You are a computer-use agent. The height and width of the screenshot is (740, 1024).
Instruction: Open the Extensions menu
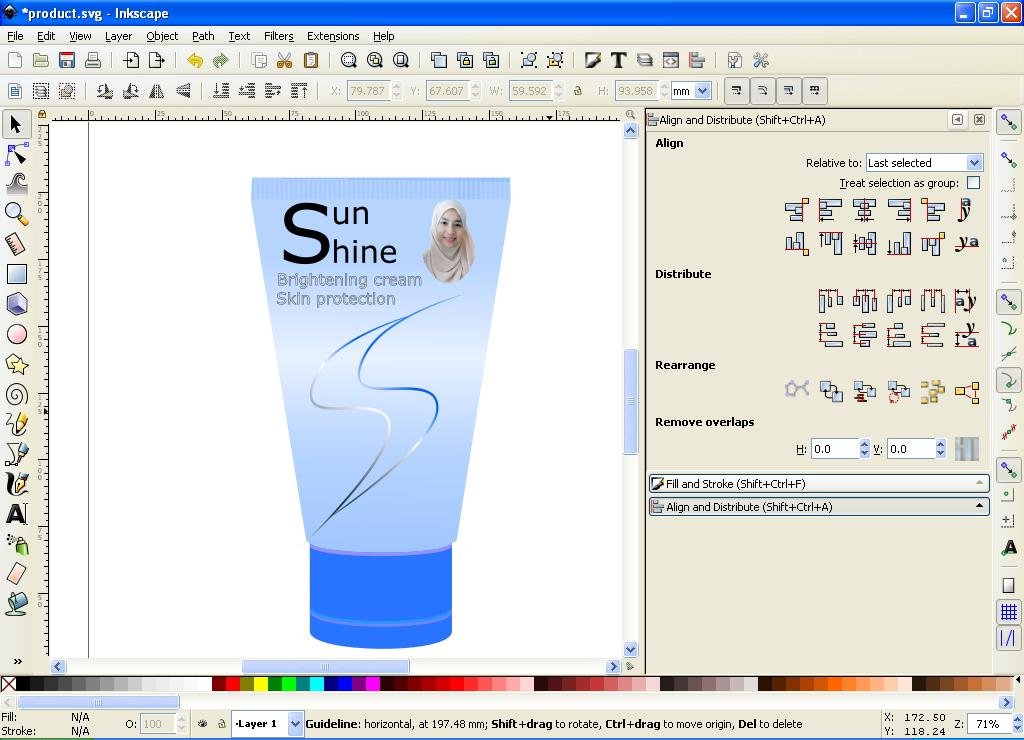click(333, 36)
